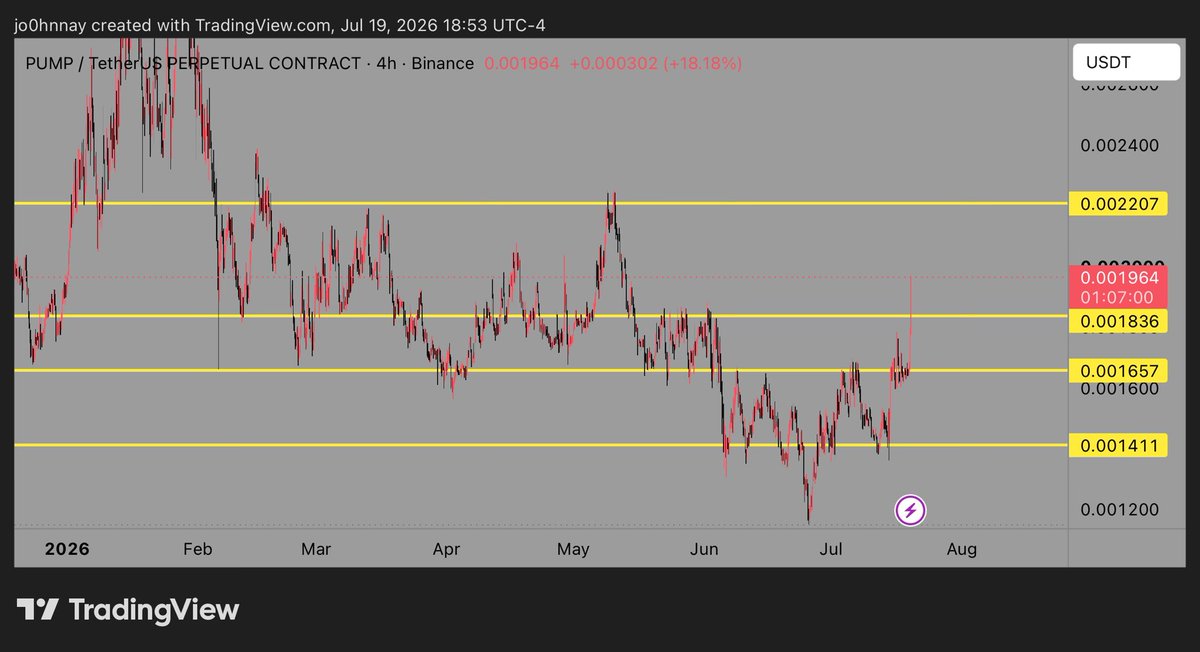The image size is (1200, 652).
Task: Click the 0.001600 price axis value
Action: (1119, 388)
